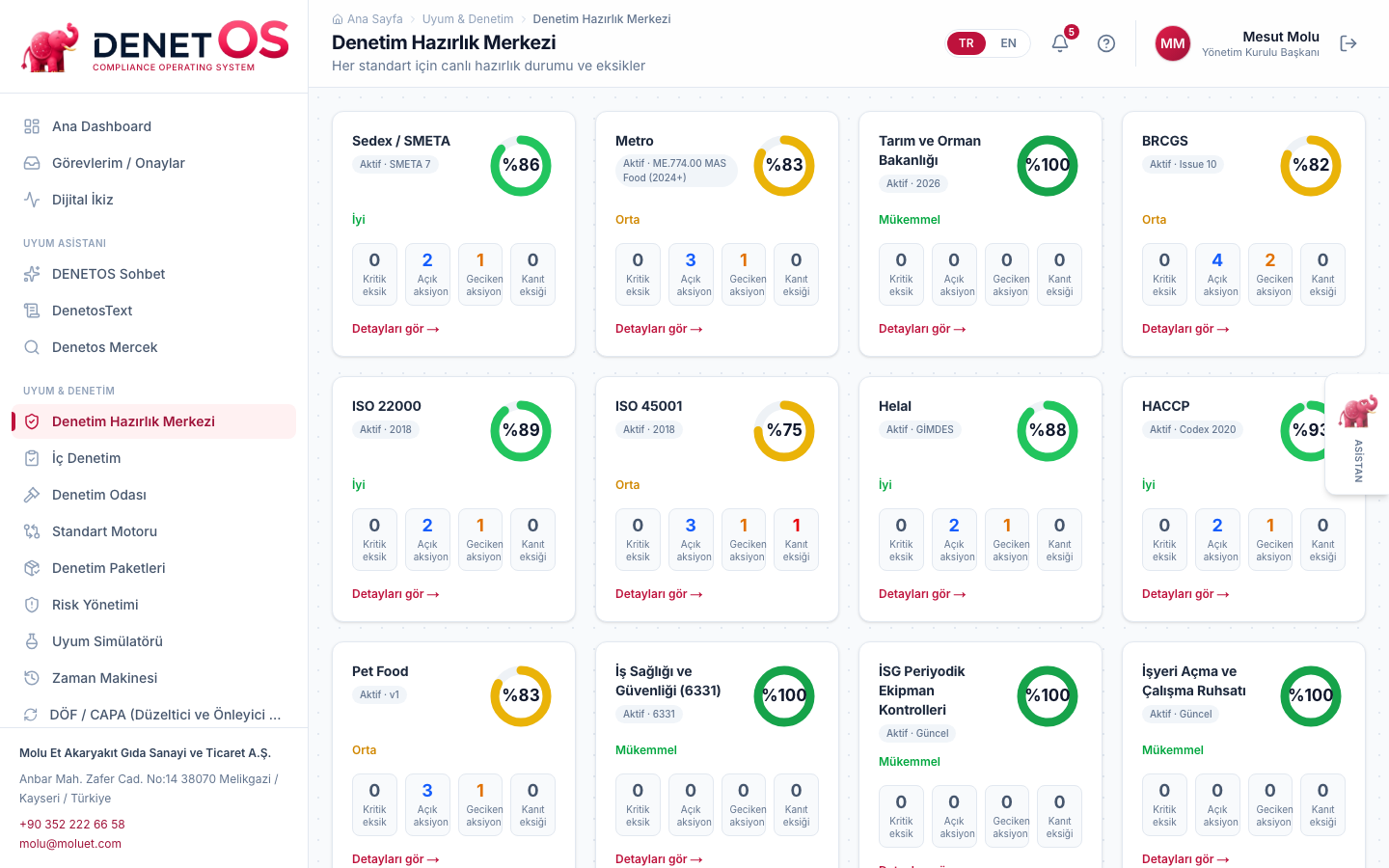1389x868 pixels.
Task: Launch the Uyum Simülatörü
Action: (154, 641)
